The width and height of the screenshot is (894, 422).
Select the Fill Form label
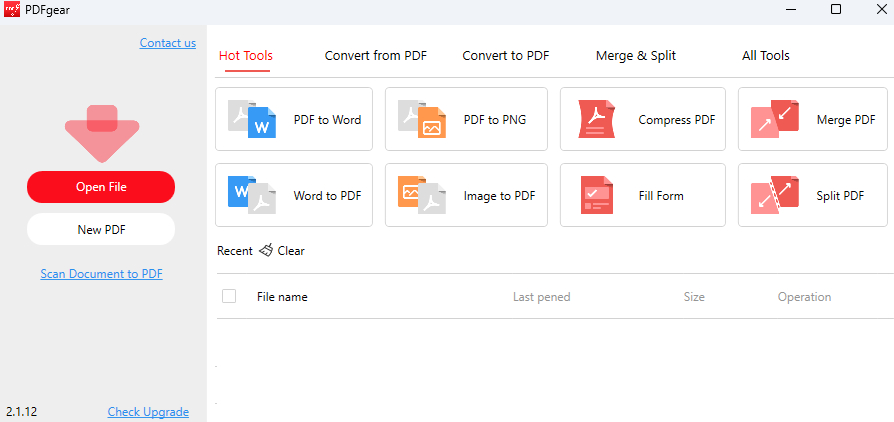661,196
